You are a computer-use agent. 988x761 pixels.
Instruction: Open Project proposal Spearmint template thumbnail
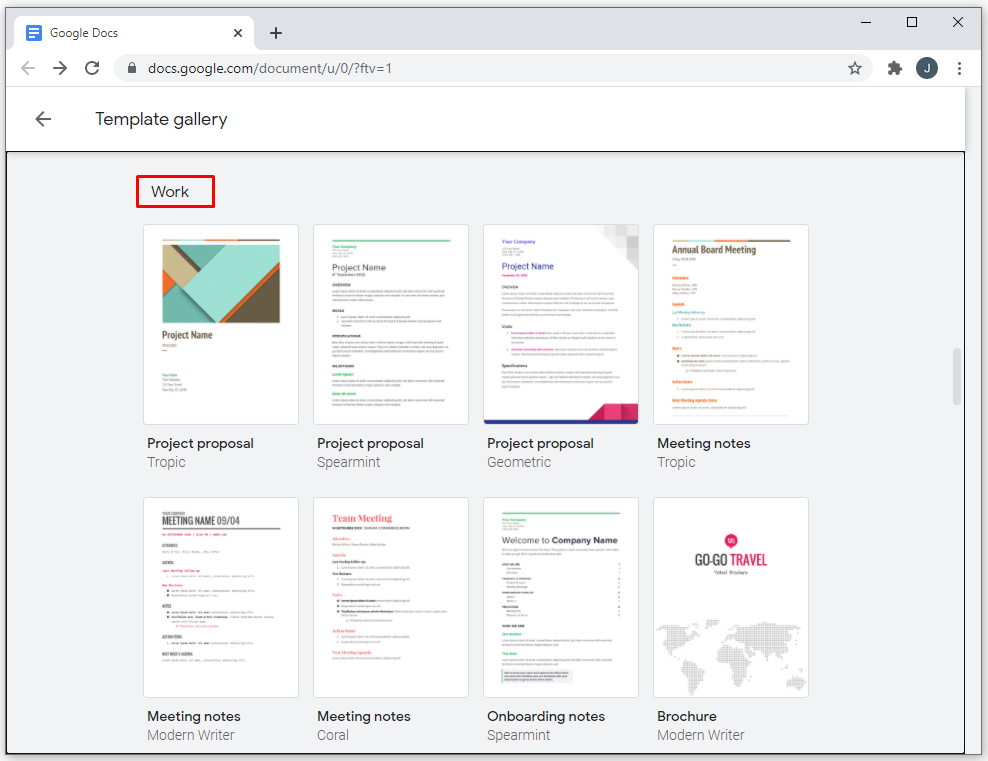point(391,324)
